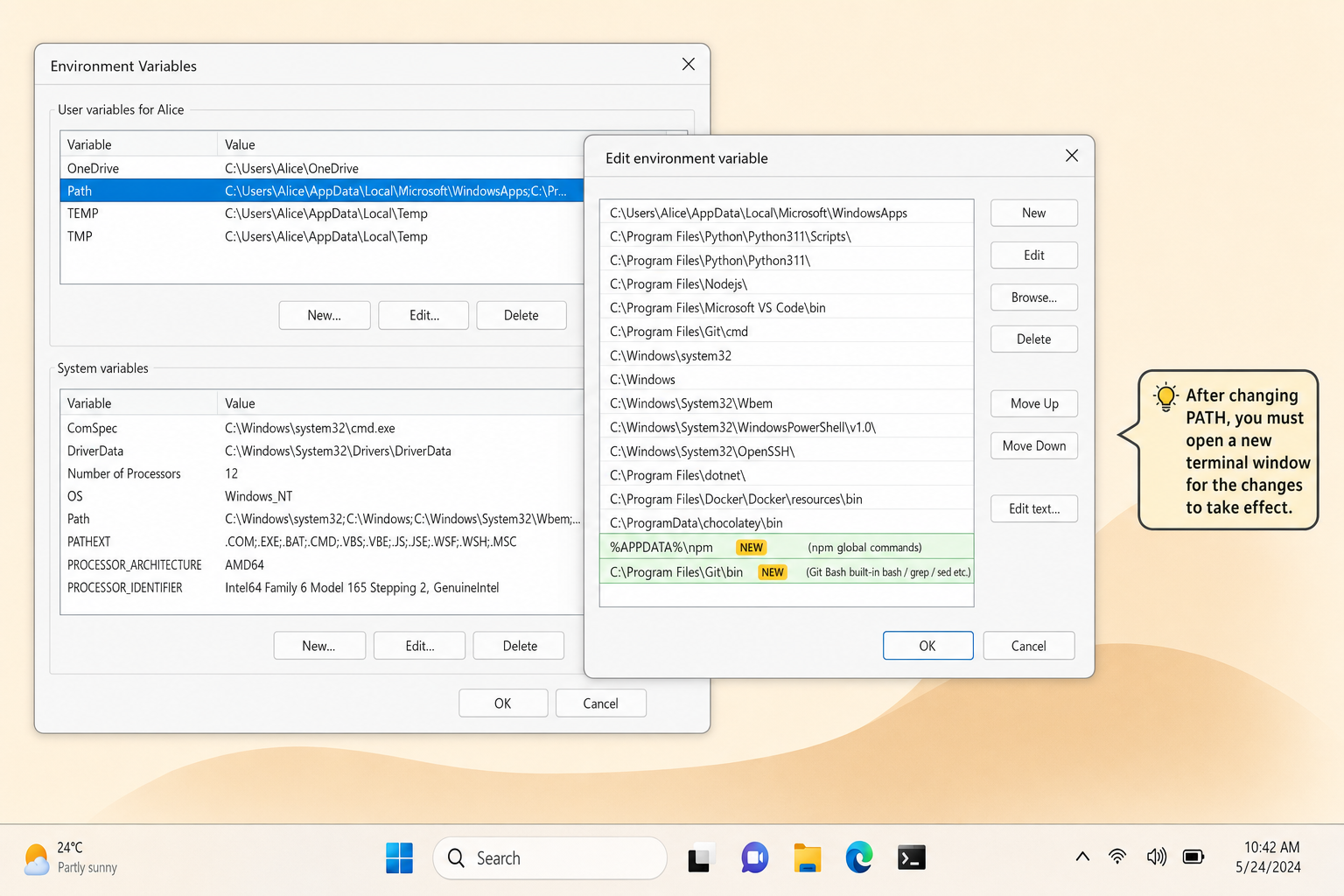Screen dimensions: 1344x896
Task: Select PROCESSOR_IDENTIFIER system variable row
Action: [322, 588]
